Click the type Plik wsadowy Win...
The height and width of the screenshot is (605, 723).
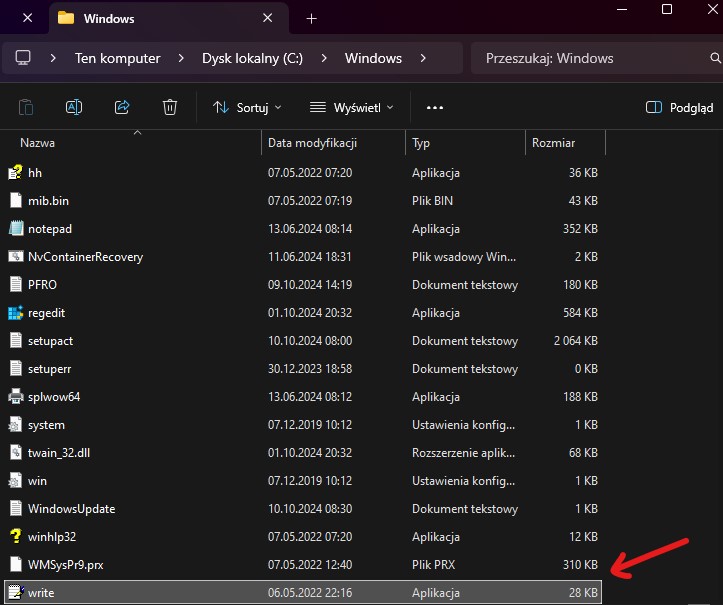(x=464, y=256)
